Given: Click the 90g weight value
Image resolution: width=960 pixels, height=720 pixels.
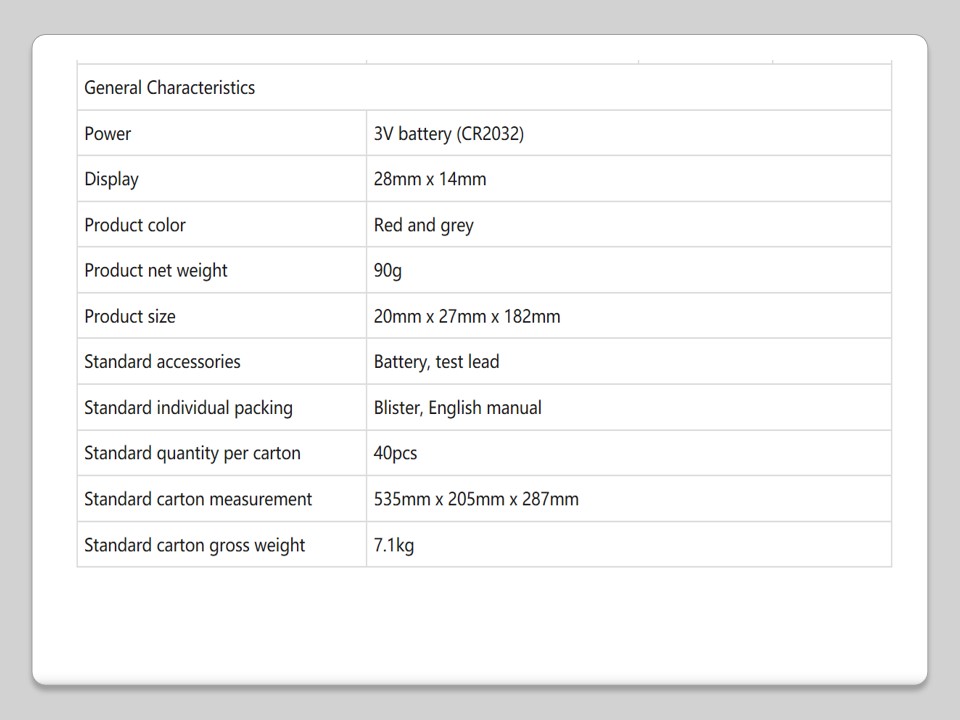Looking at the screenshot, I should (388, 271).
